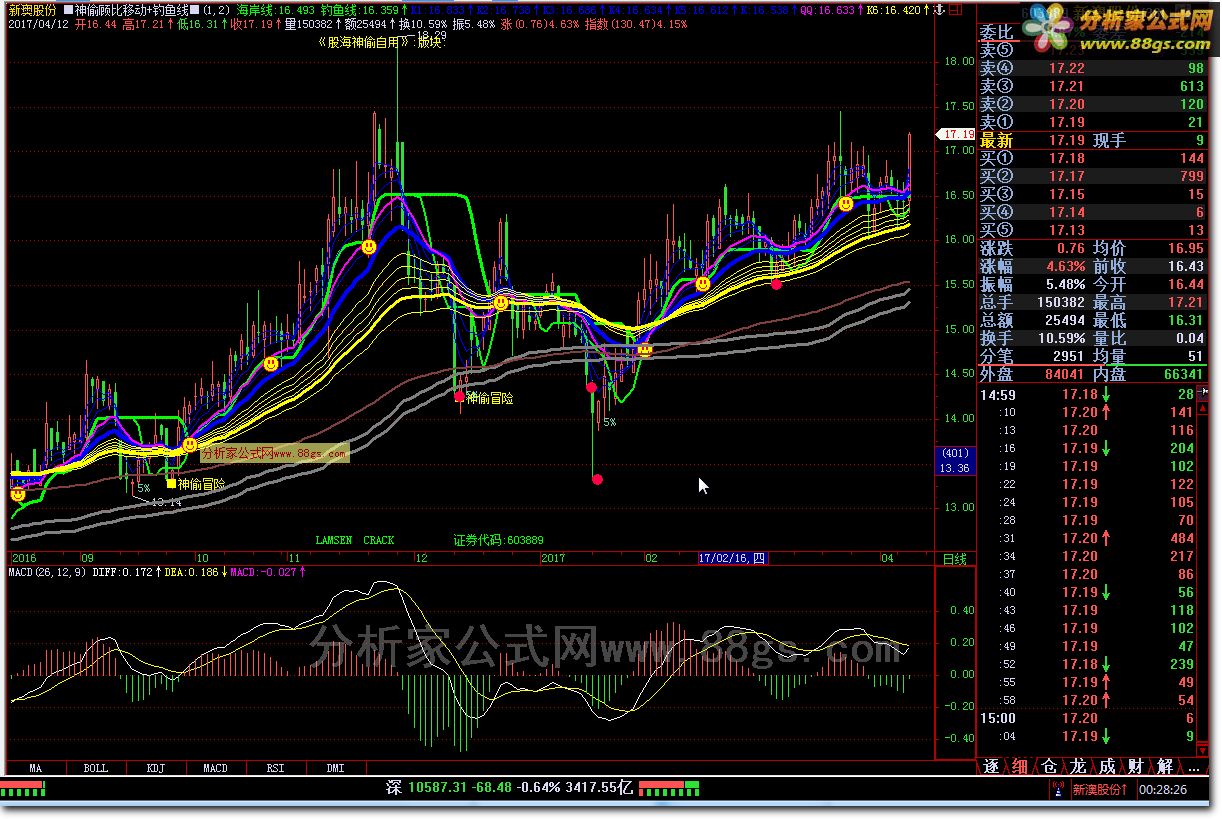1222x819 pixels.
Task: Select the 细 tab in quote panel
Action: coord(1020,767)
